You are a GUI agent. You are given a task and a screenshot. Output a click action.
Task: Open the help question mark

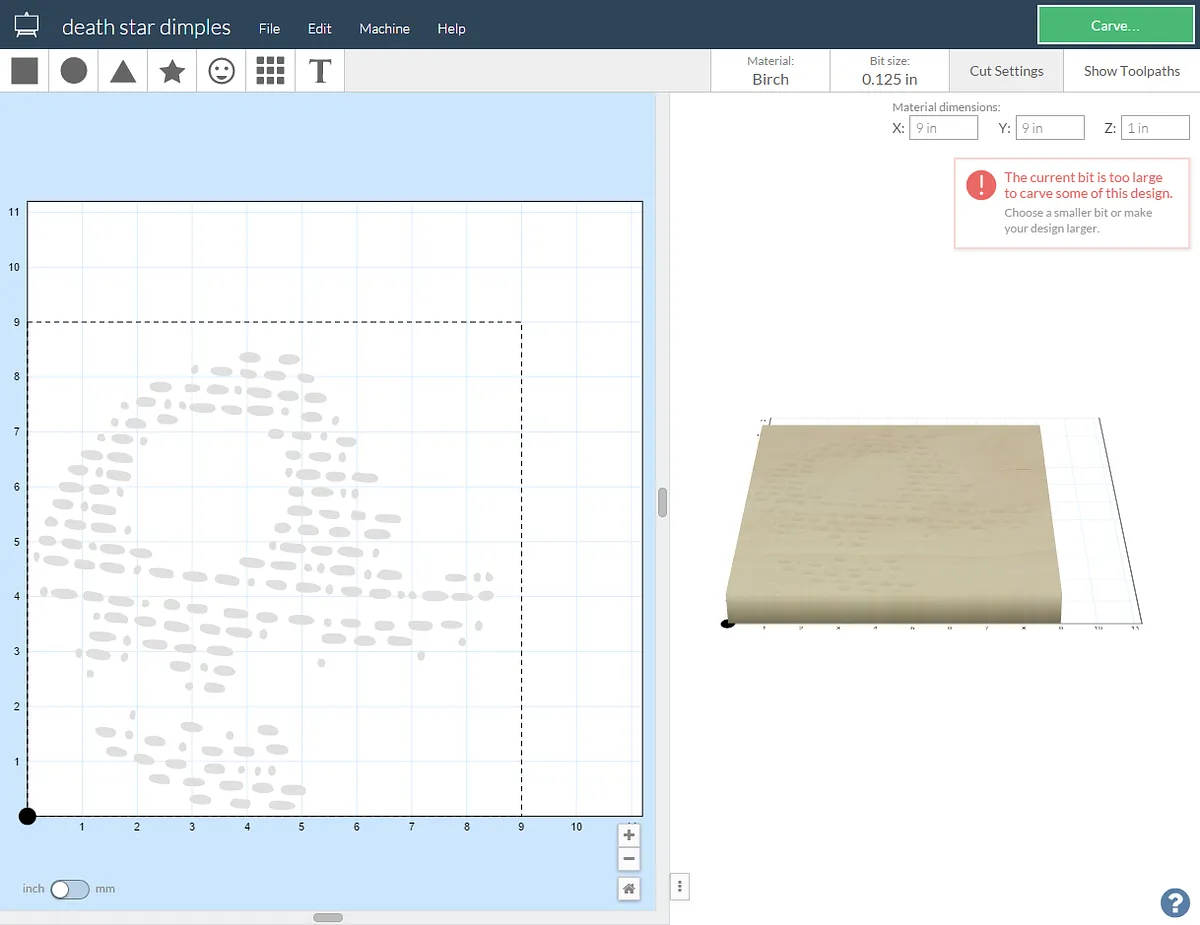(1174, 902)
